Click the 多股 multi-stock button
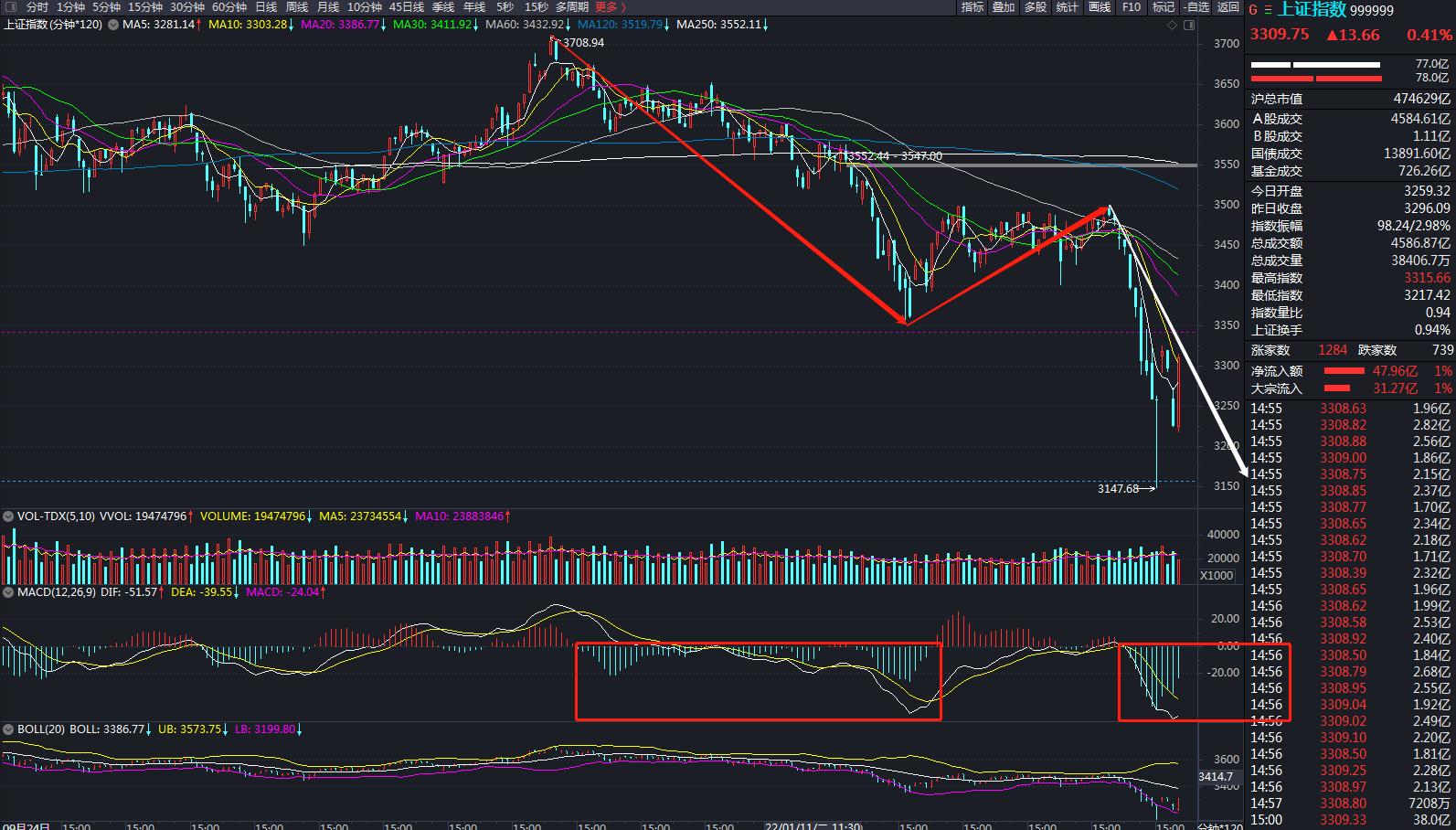Viewport: 1456px width, 830px height. (x=1035, y=7)
